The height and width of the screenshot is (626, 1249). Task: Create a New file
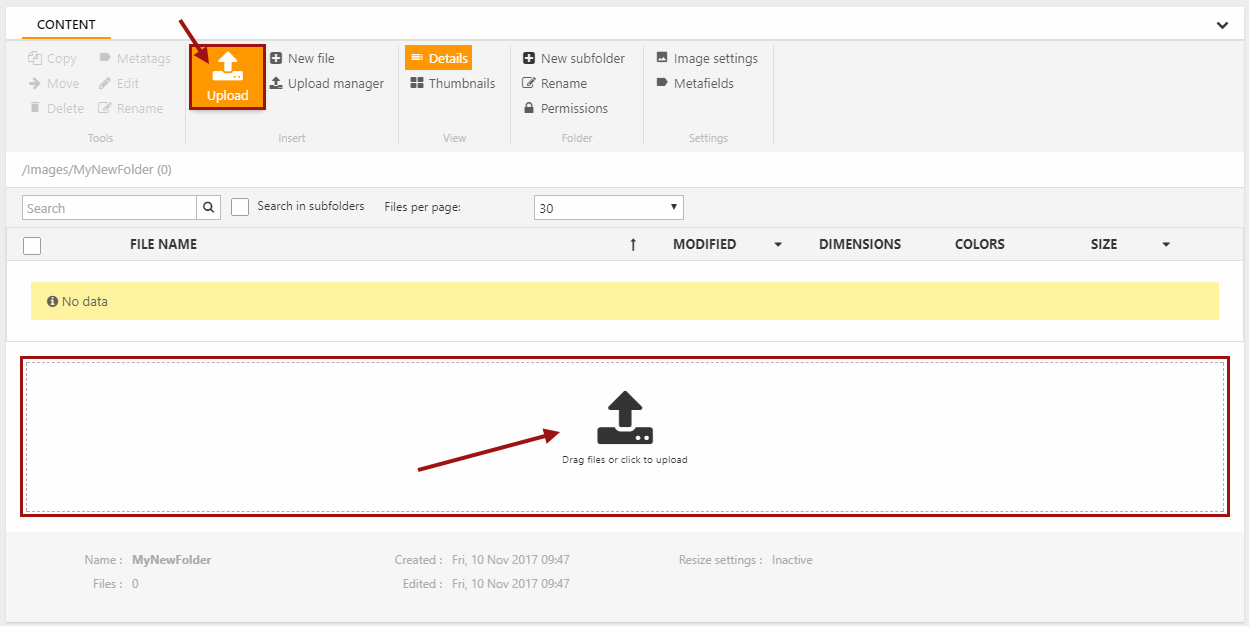coord(302,59)
